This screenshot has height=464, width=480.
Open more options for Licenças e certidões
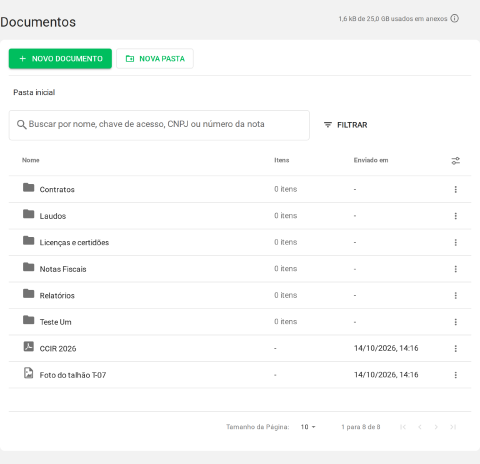pyautogui.click(x=456, y=242)
